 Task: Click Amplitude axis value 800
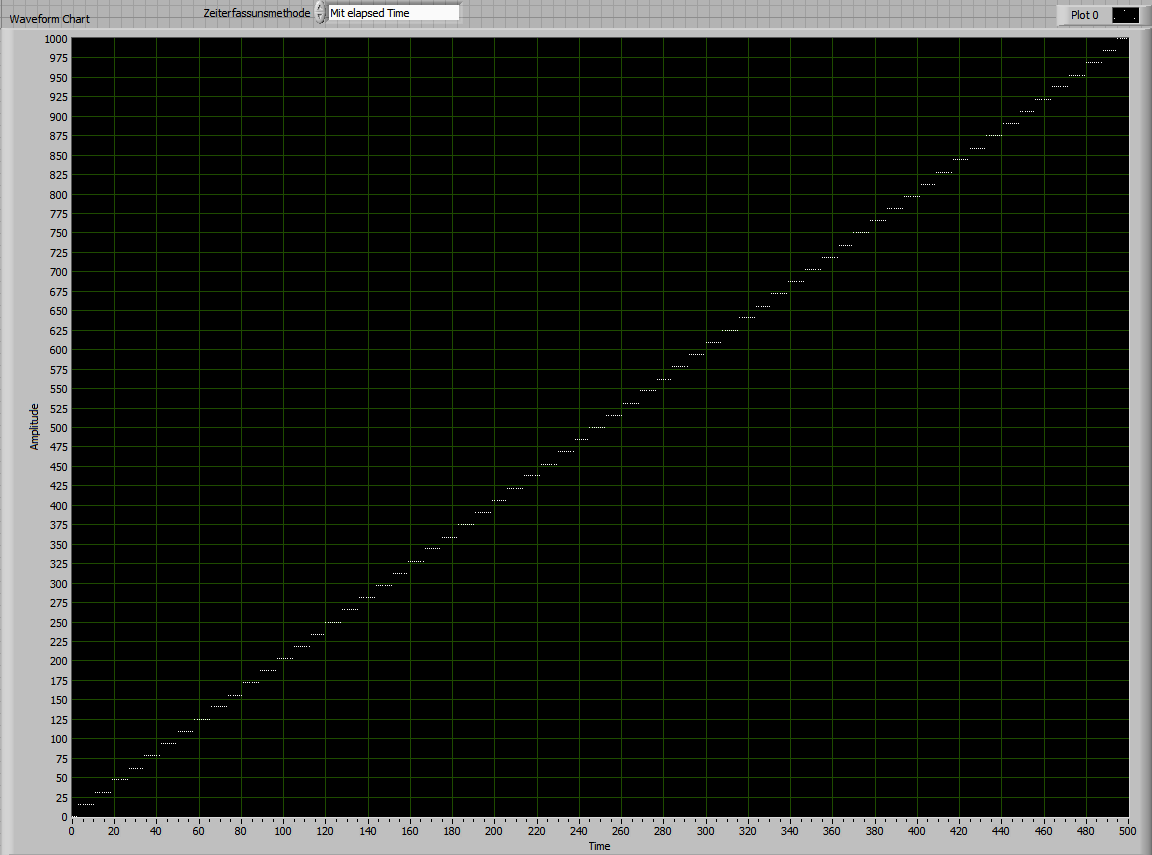coord(59,195)
